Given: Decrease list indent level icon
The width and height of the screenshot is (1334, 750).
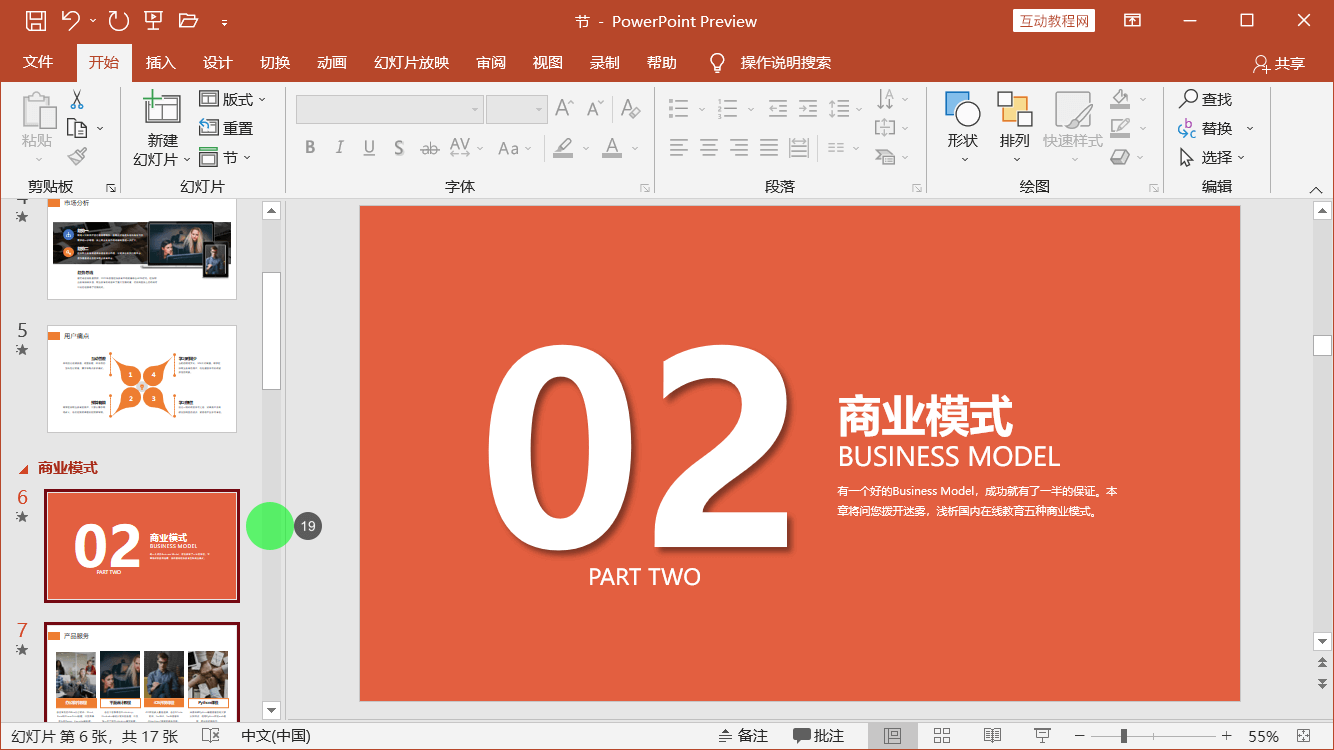Looking at the screenshot, I should (778, 108).
